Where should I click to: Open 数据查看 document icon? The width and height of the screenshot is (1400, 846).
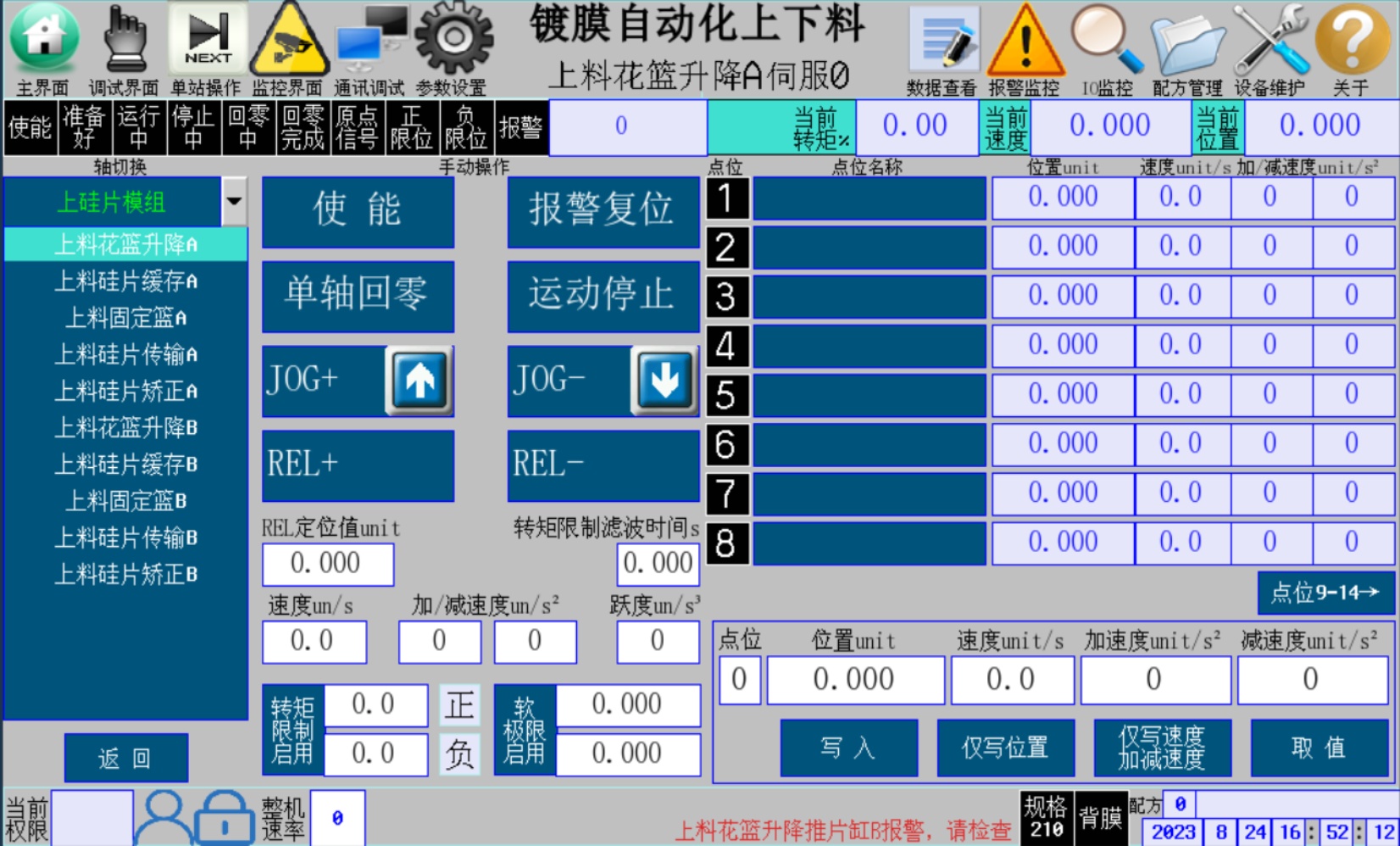point(943,40)
